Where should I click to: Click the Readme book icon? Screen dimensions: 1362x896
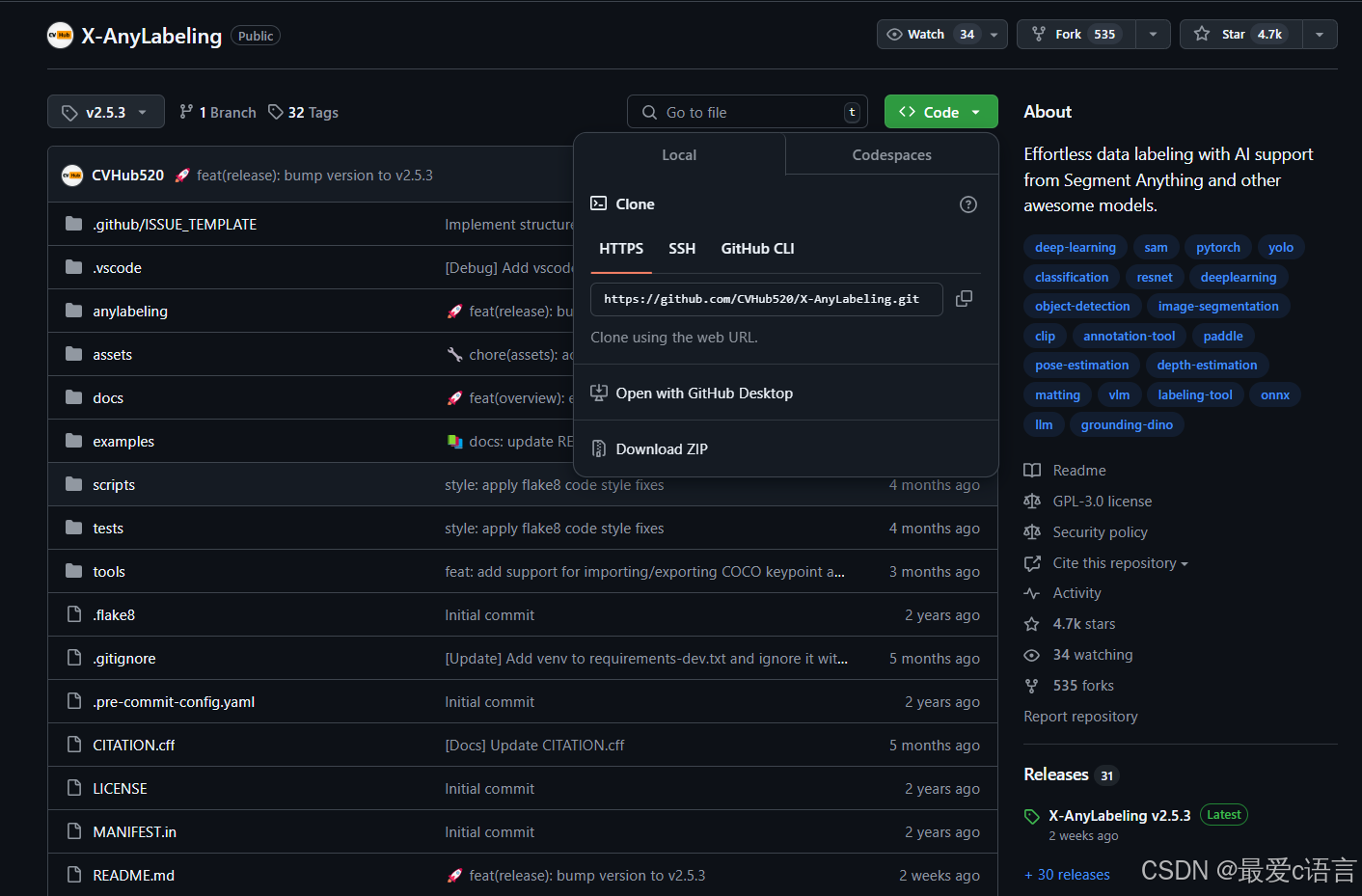pyautogui.click(x=1032, y=471)
